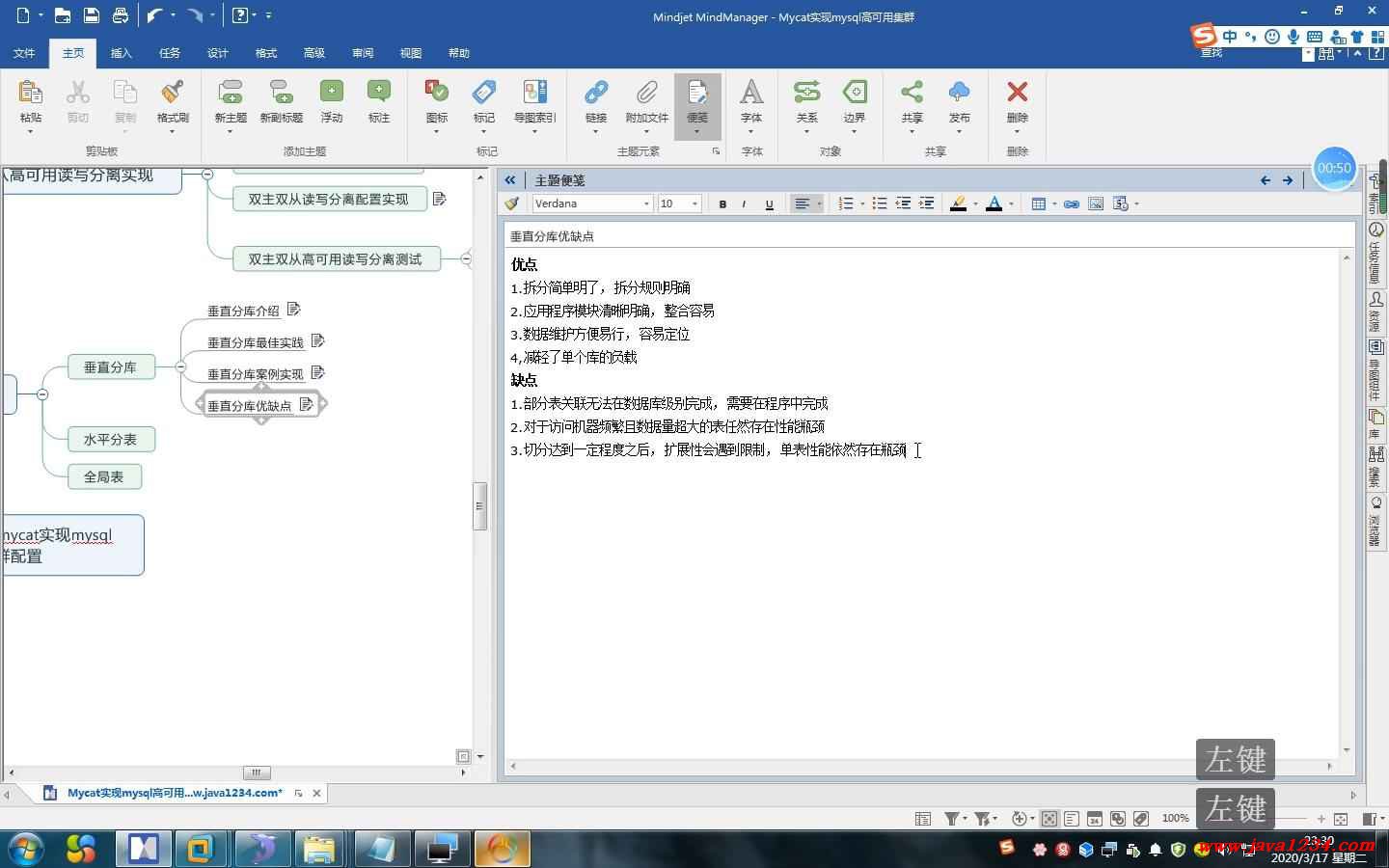Click the 共享 share icon
This screenshot has height=868, width=1389.
pyautogui.click(x=912, y=93)
